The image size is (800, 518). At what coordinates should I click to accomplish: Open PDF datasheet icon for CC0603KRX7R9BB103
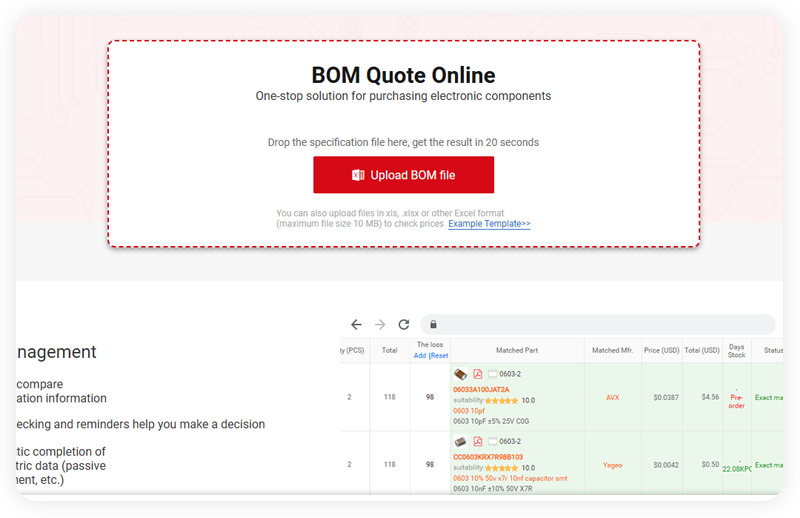point(478,442)
